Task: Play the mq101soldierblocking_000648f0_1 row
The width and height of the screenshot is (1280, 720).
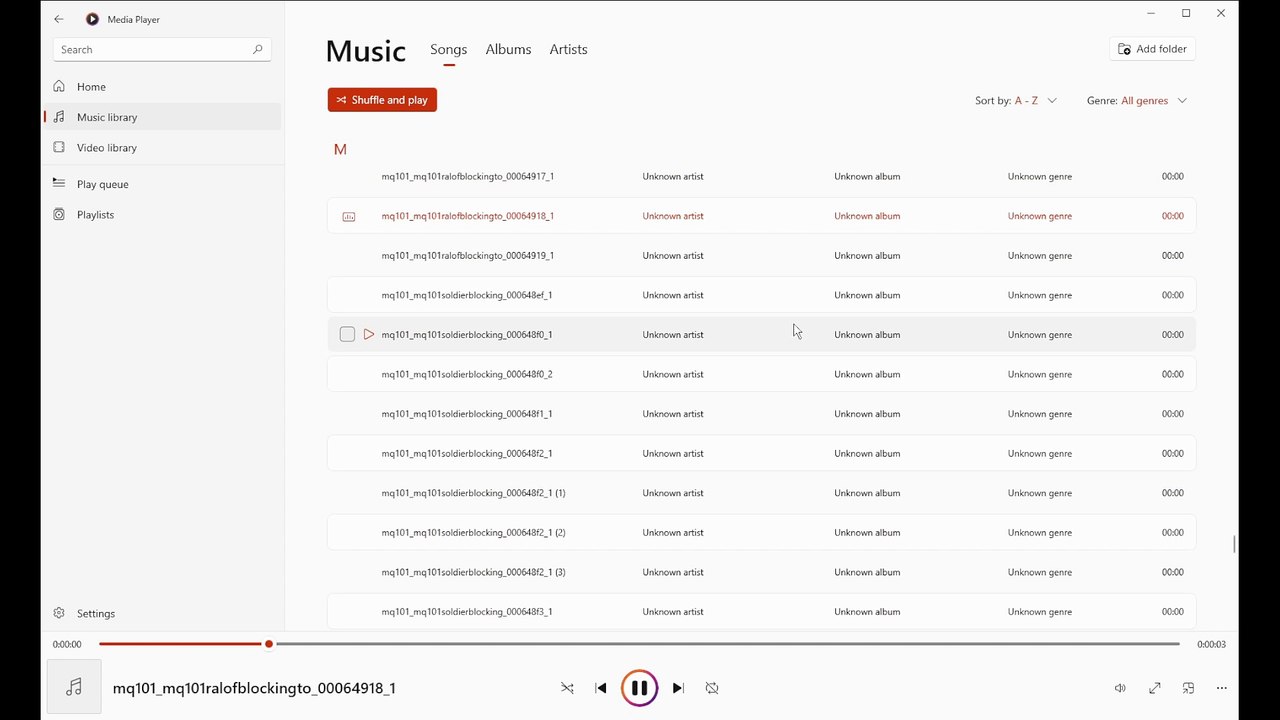Action: click(x=369, y=334)
